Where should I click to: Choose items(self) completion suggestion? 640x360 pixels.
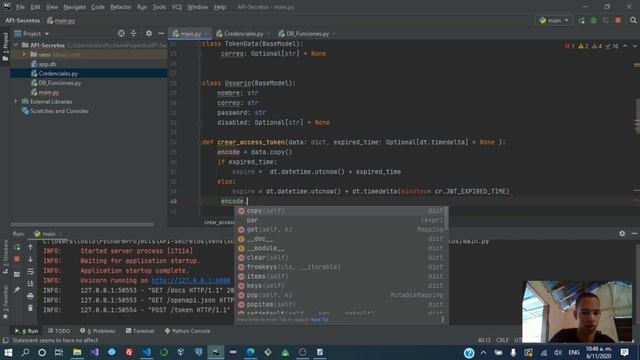pyautogui.click(x=340, y=276)
